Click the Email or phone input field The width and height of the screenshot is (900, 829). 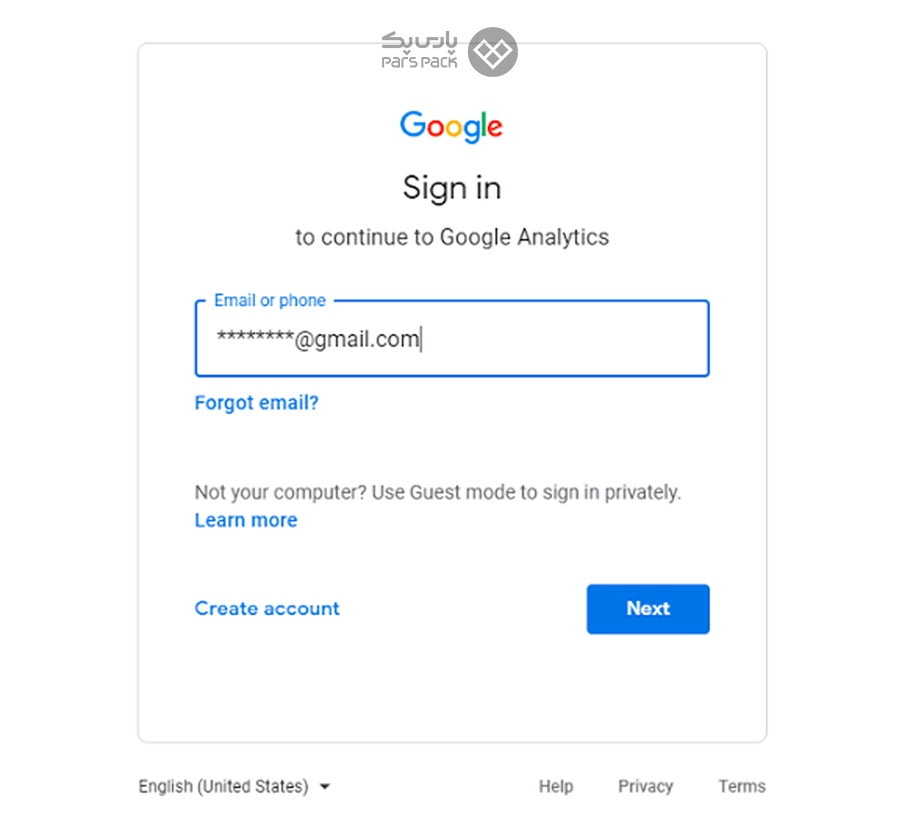click(x=452, y=338)
